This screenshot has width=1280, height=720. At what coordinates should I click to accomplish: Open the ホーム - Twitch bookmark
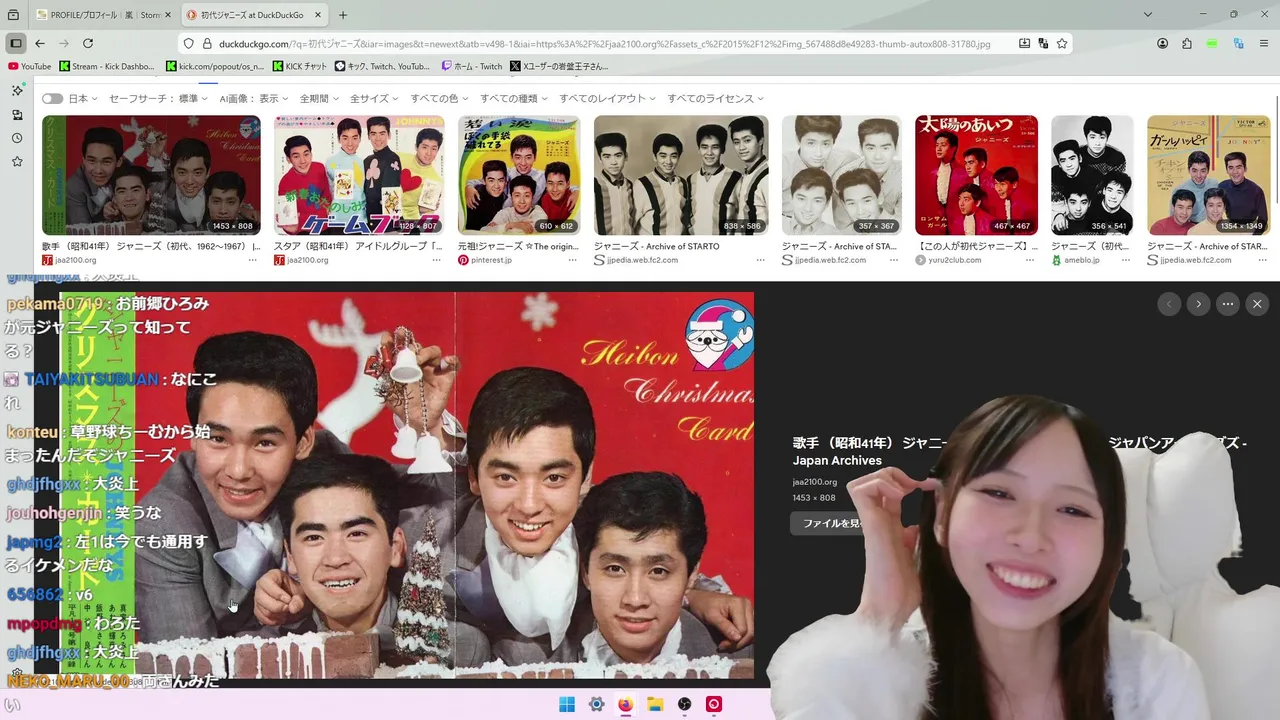(x=472, y=66)
